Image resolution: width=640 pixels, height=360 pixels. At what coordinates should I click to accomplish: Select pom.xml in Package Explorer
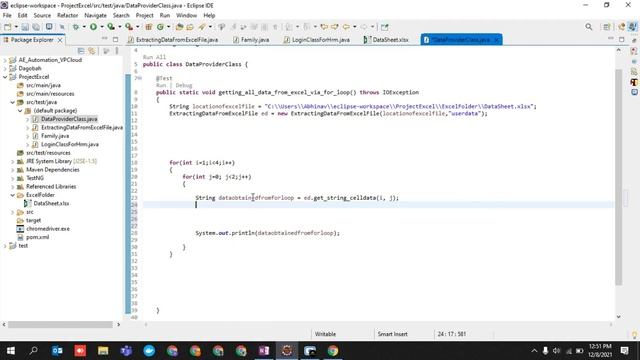[38, 237]
